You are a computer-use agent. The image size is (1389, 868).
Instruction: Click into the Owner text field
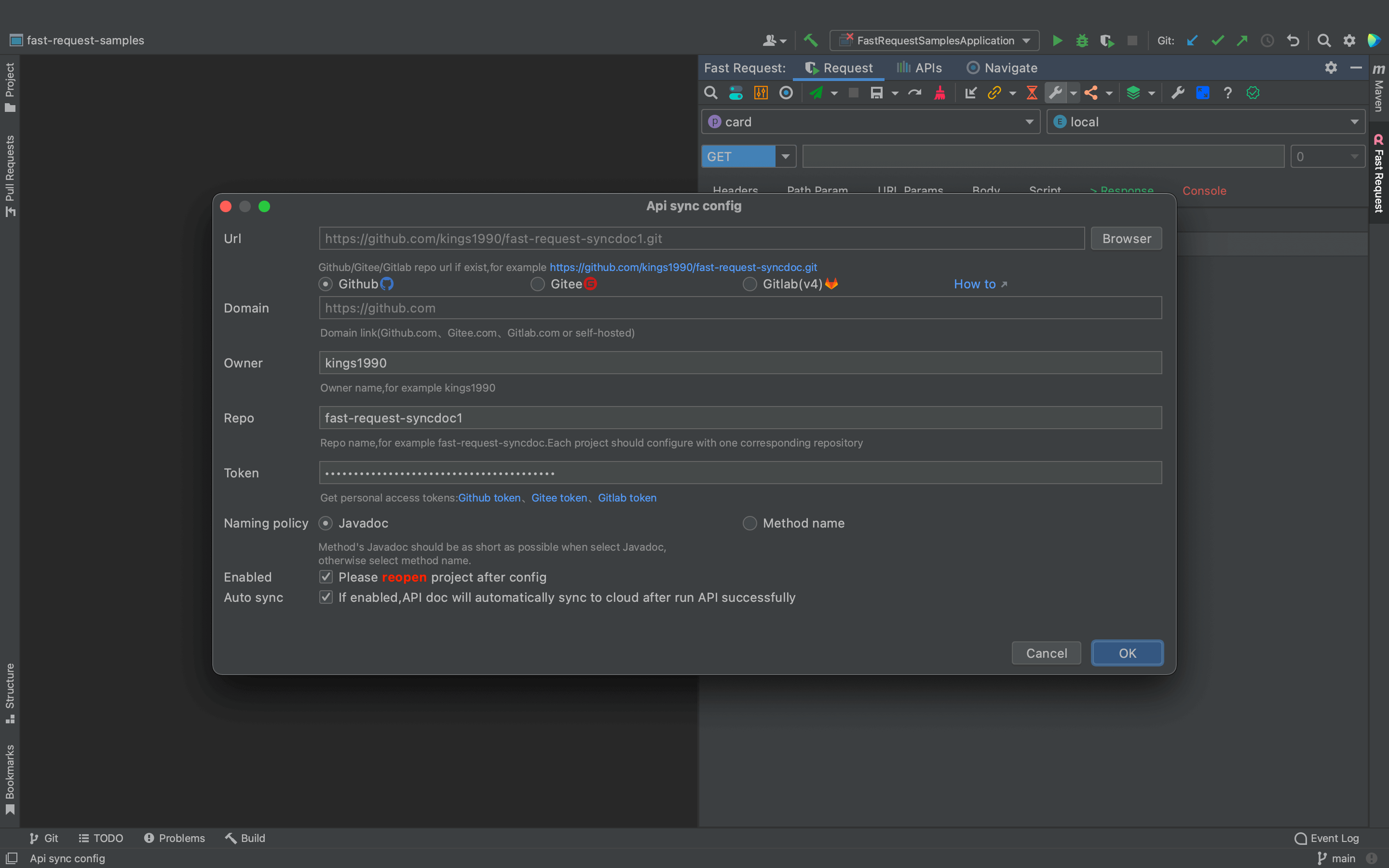(740, 363)
